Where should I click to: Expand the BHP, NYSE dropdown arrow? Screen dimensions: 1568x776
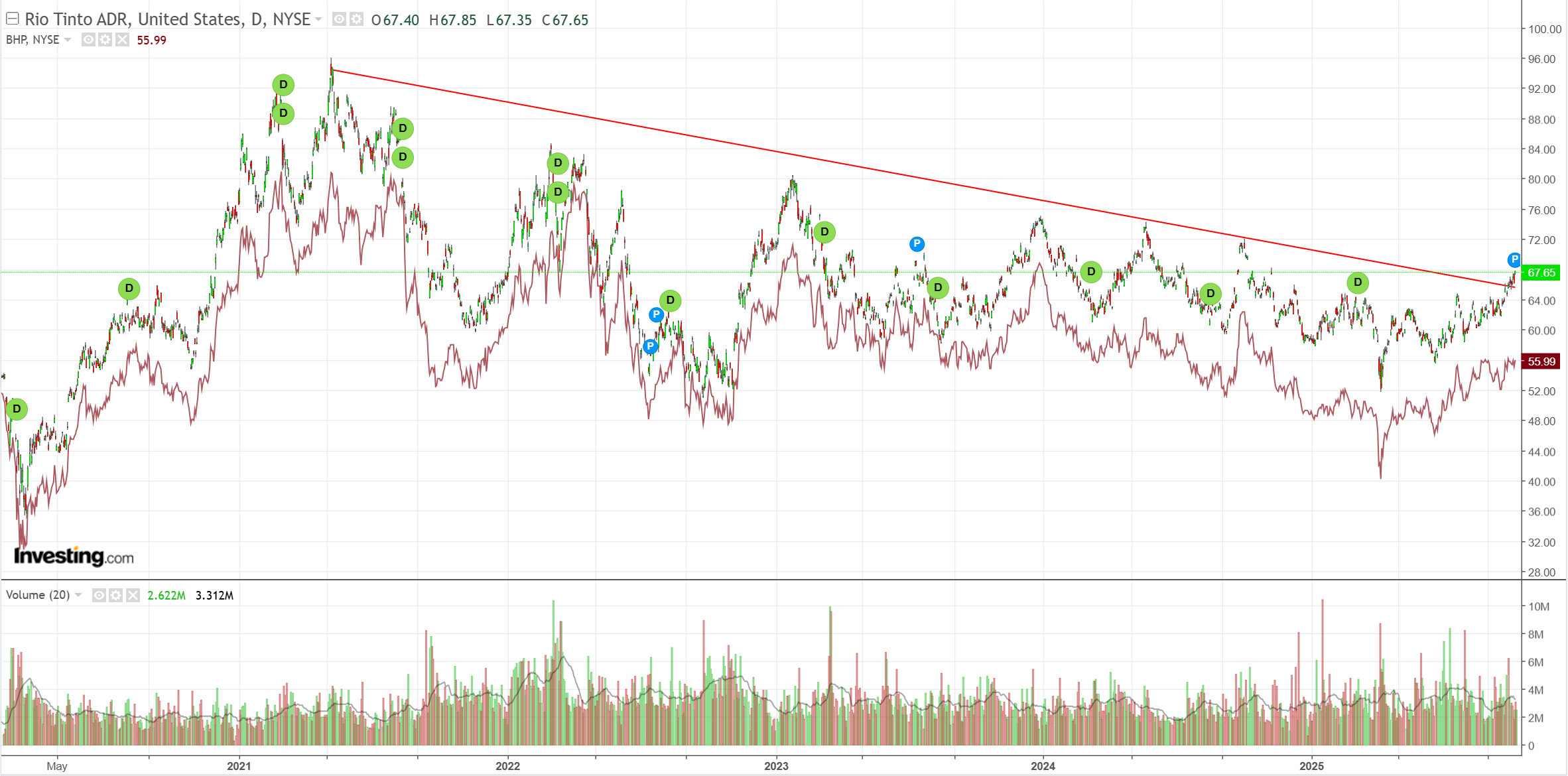67,40
